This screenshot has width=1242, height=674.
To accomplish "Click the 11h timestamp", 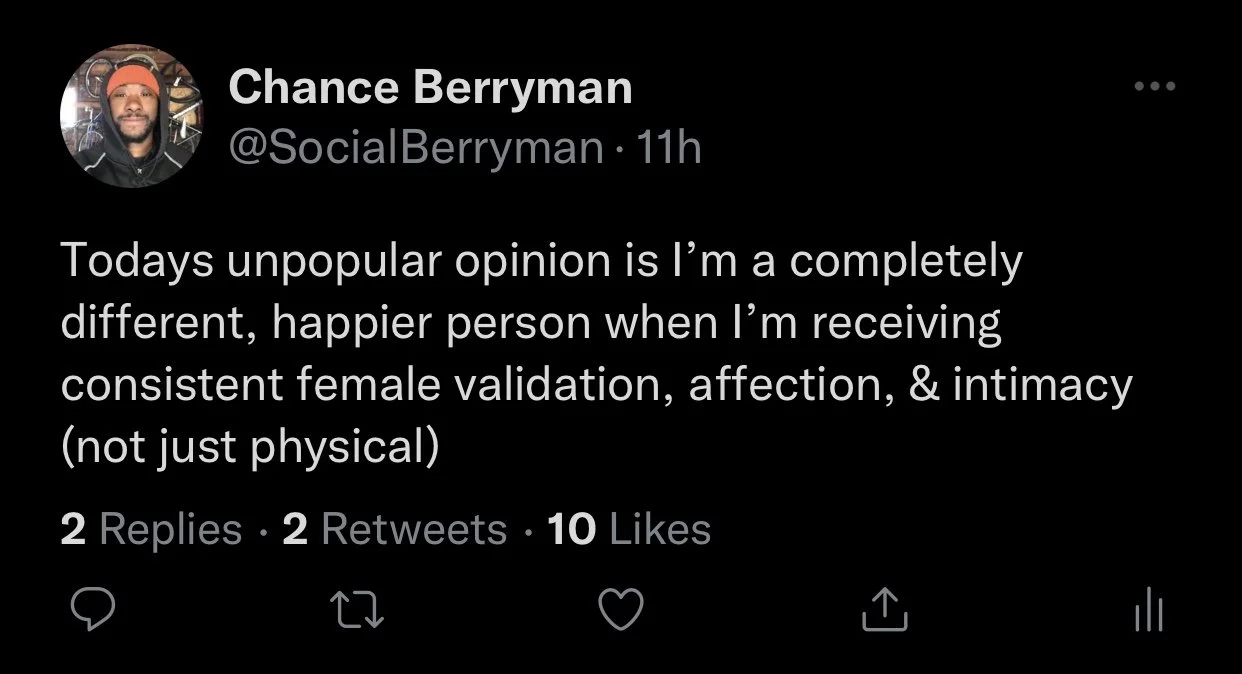I will (x=668, y=149).
